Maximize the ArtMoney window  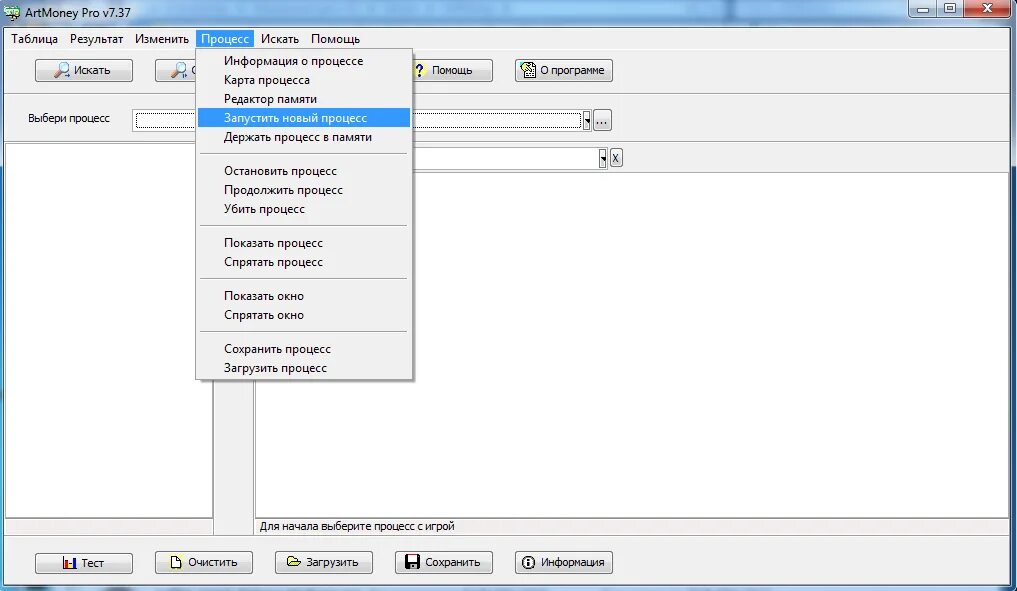(950, 9)
